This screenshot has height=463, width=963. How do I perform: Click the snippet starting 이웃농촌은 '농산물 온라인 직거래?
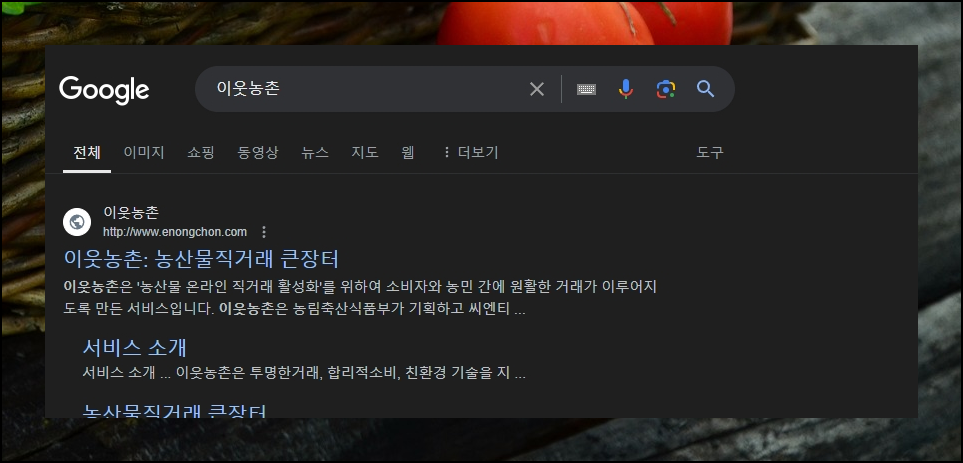click(360, 298)
